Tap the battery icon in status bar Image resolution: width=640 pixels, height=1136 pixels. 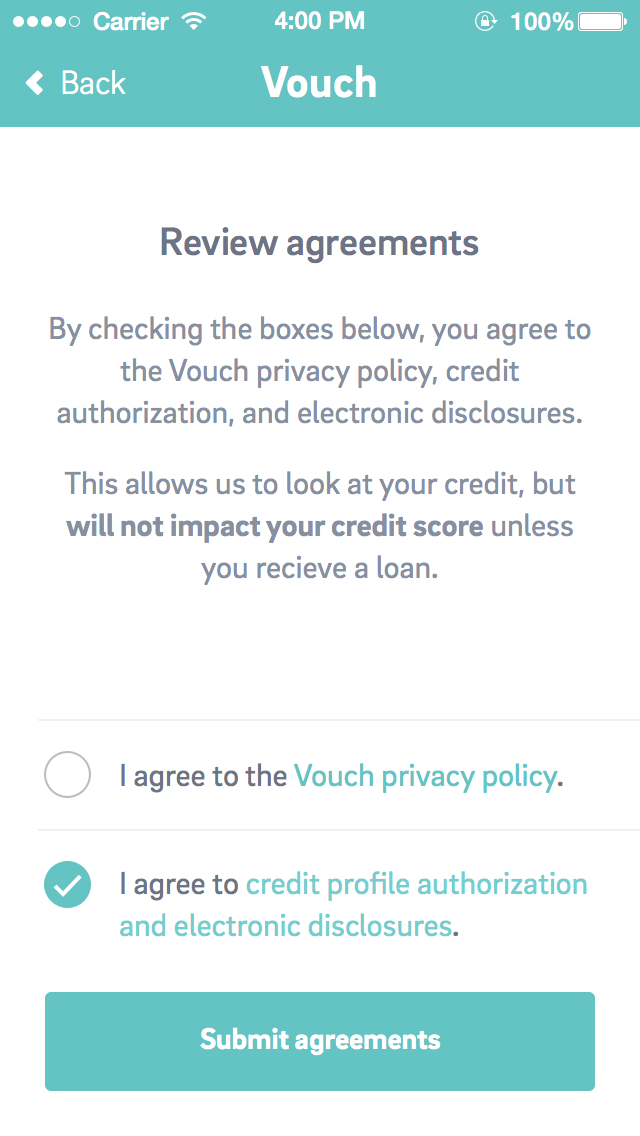tap(602, 21)
